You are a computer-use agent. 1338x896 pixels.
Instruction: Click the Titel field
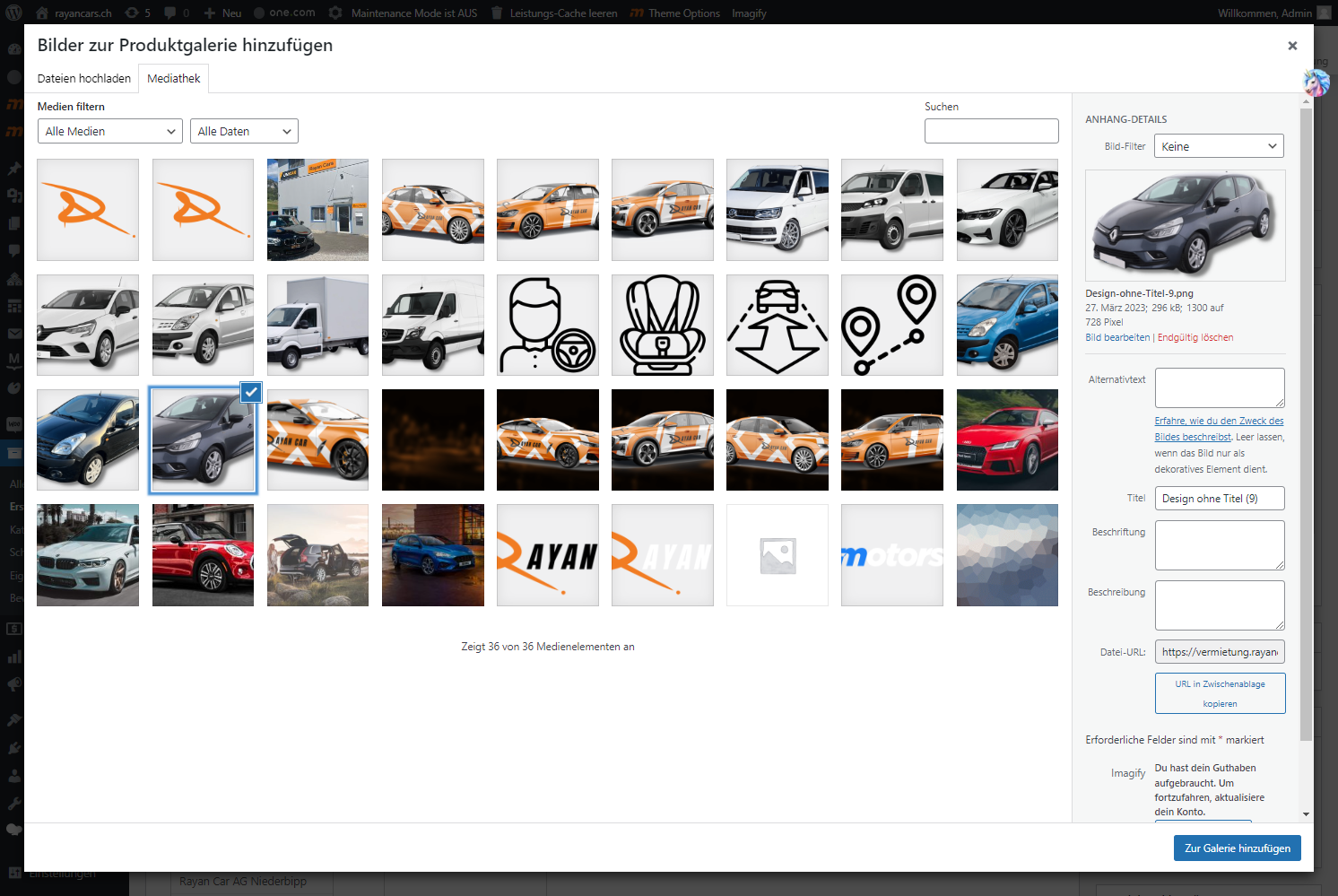pyautogui.click(x=1220, y=499)
